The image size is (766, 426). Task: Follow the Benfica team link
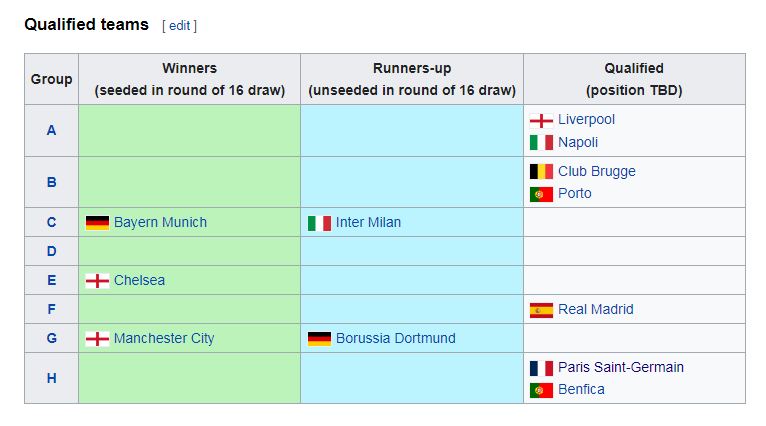point(581,389)
